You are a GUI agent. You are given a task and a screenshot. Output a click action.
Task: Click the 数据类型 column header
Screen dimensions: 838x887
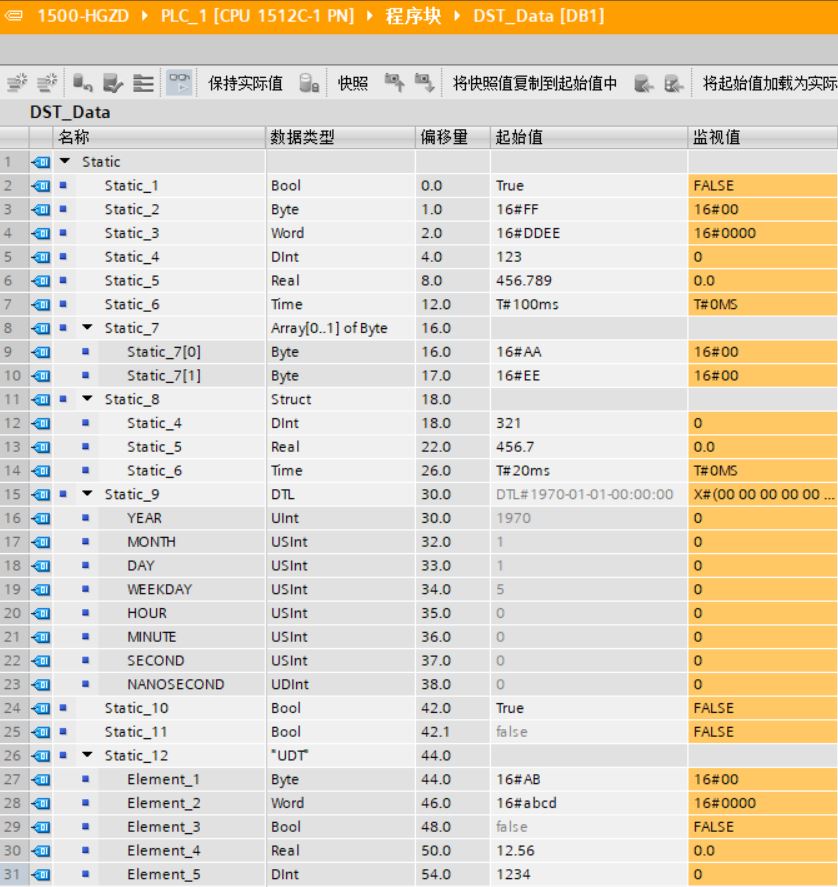tap(340, 137)
